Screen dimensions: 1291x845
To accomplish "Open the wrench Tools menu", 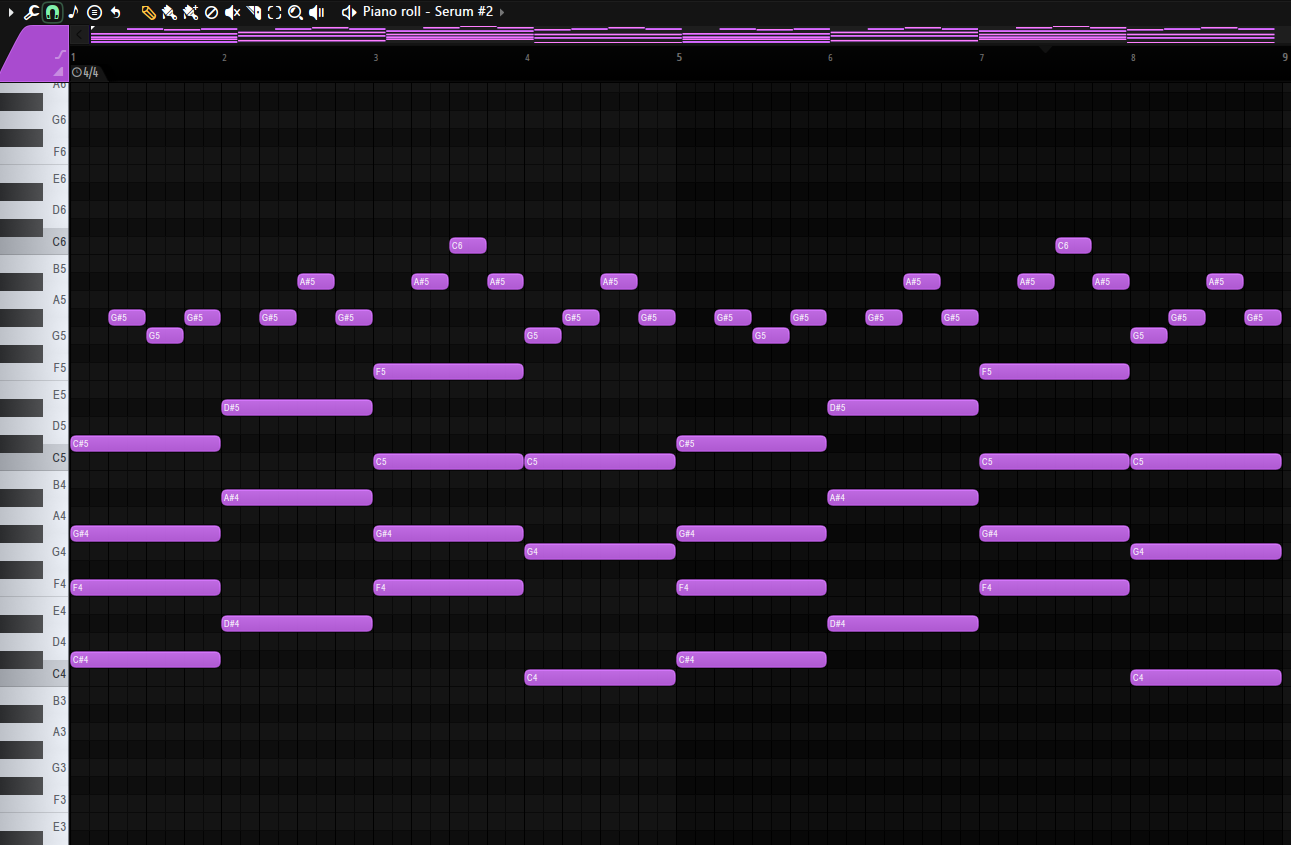I will click(x=31, y=12).
